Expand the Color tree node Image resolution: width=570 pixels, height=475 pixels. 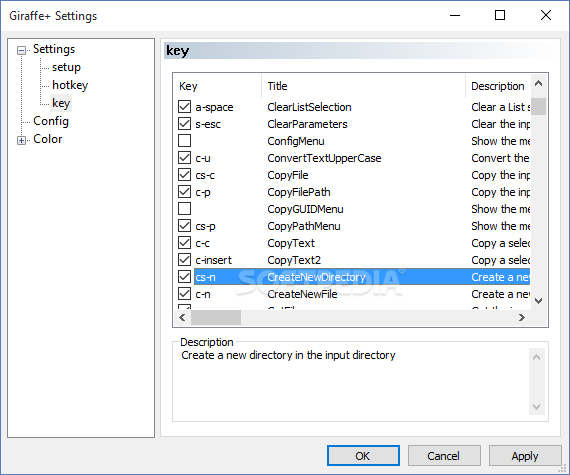21,140
